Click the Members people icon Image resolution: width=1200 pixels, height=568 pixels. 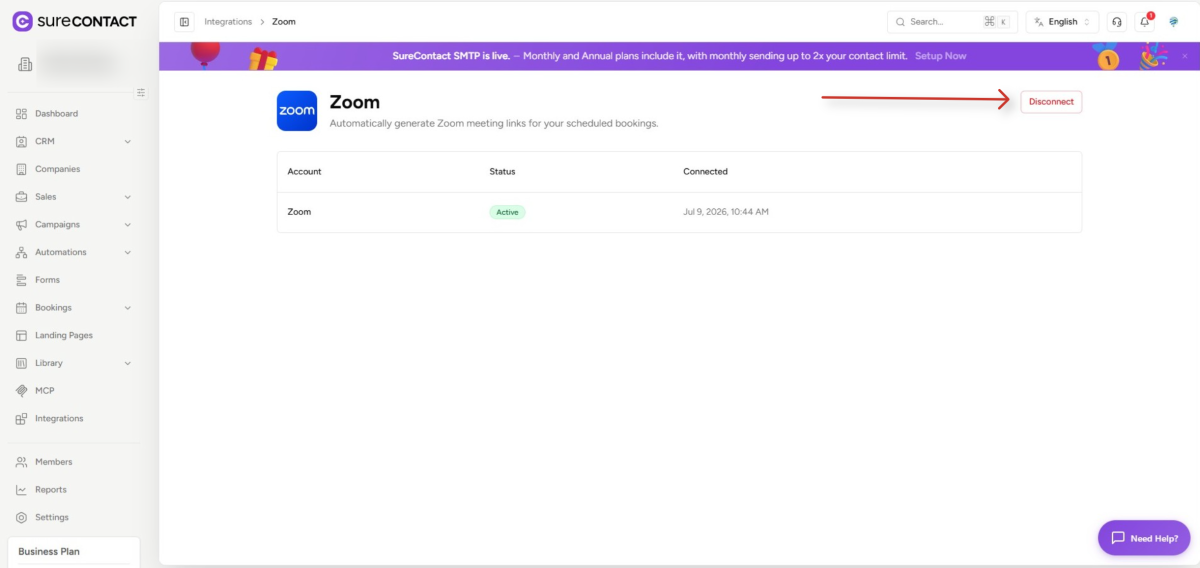coord(21,462)
